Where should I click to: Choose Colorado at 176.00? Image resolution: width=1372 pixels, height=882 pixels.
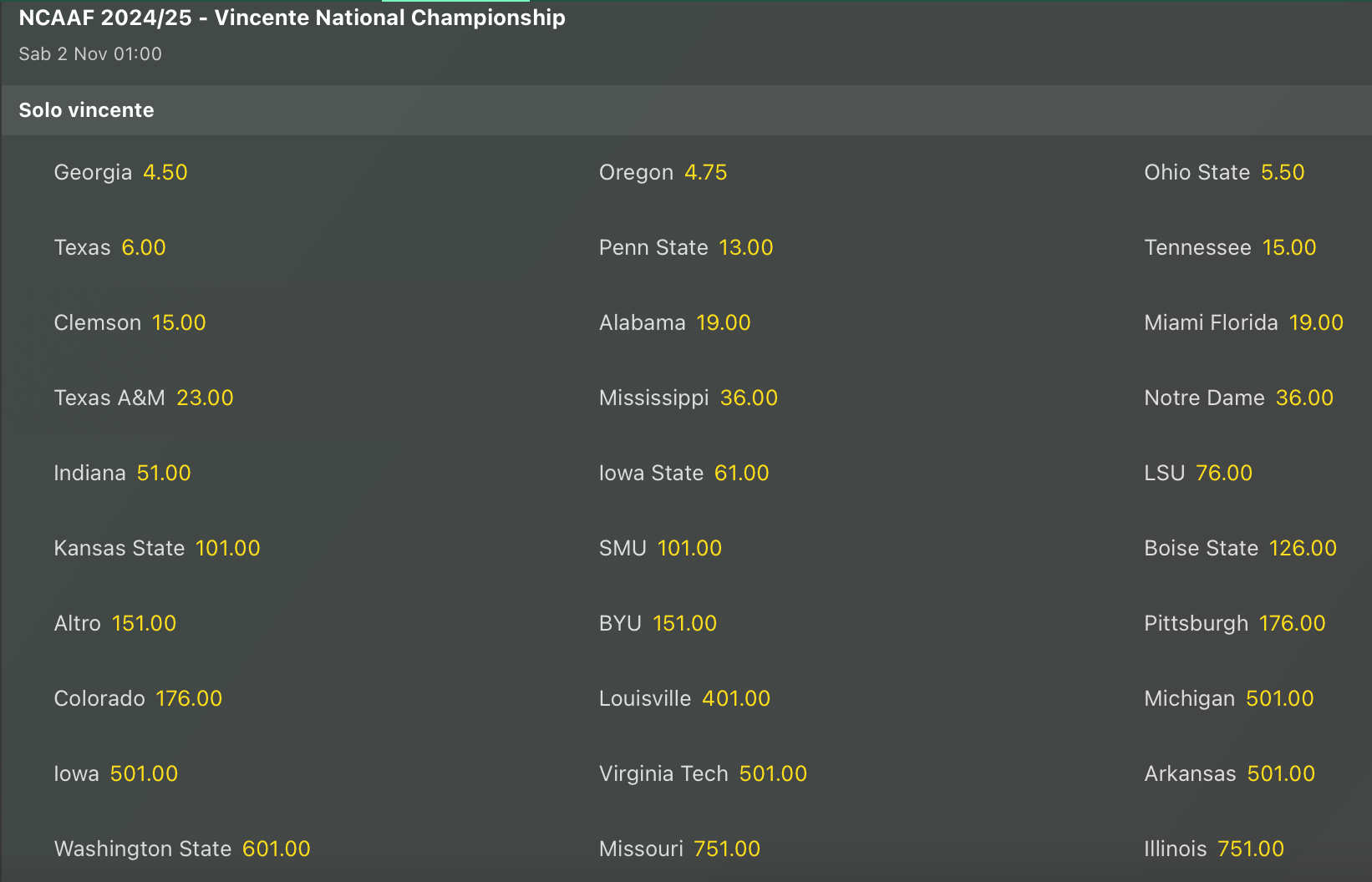pos(138,698)
